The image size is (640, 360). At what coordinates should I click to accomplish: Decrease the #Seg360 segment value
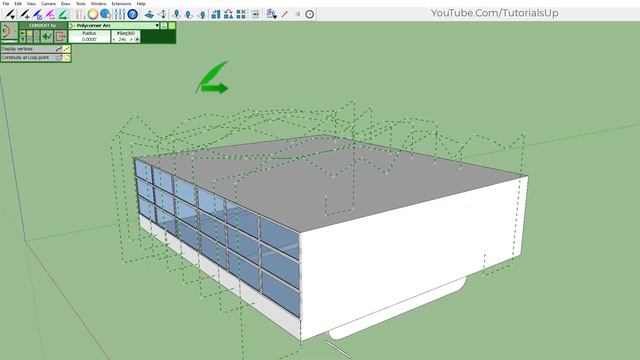(x=114, y=40)
